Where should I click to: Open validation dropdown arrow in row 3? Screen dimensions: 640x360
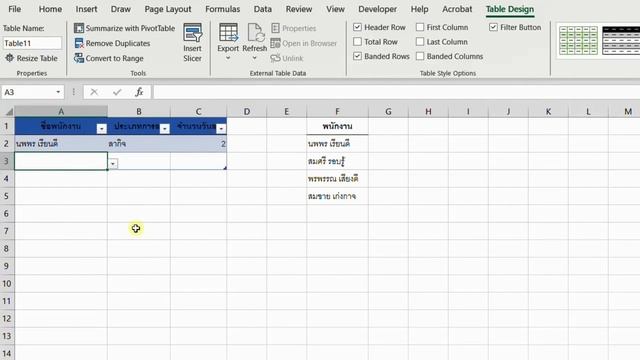click(113, 164)
